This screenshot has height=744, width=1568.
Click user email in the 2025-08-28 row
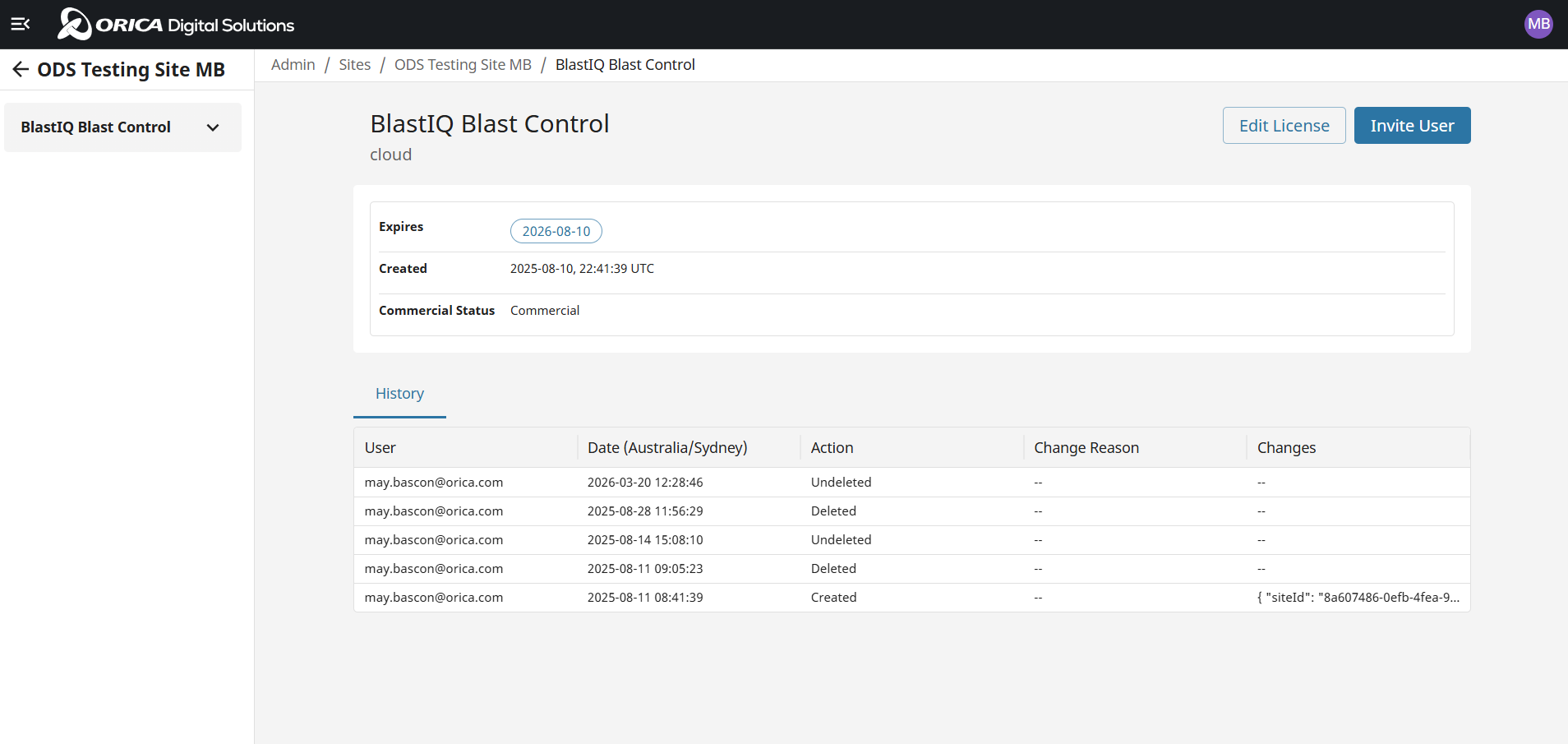click(434, 511)
